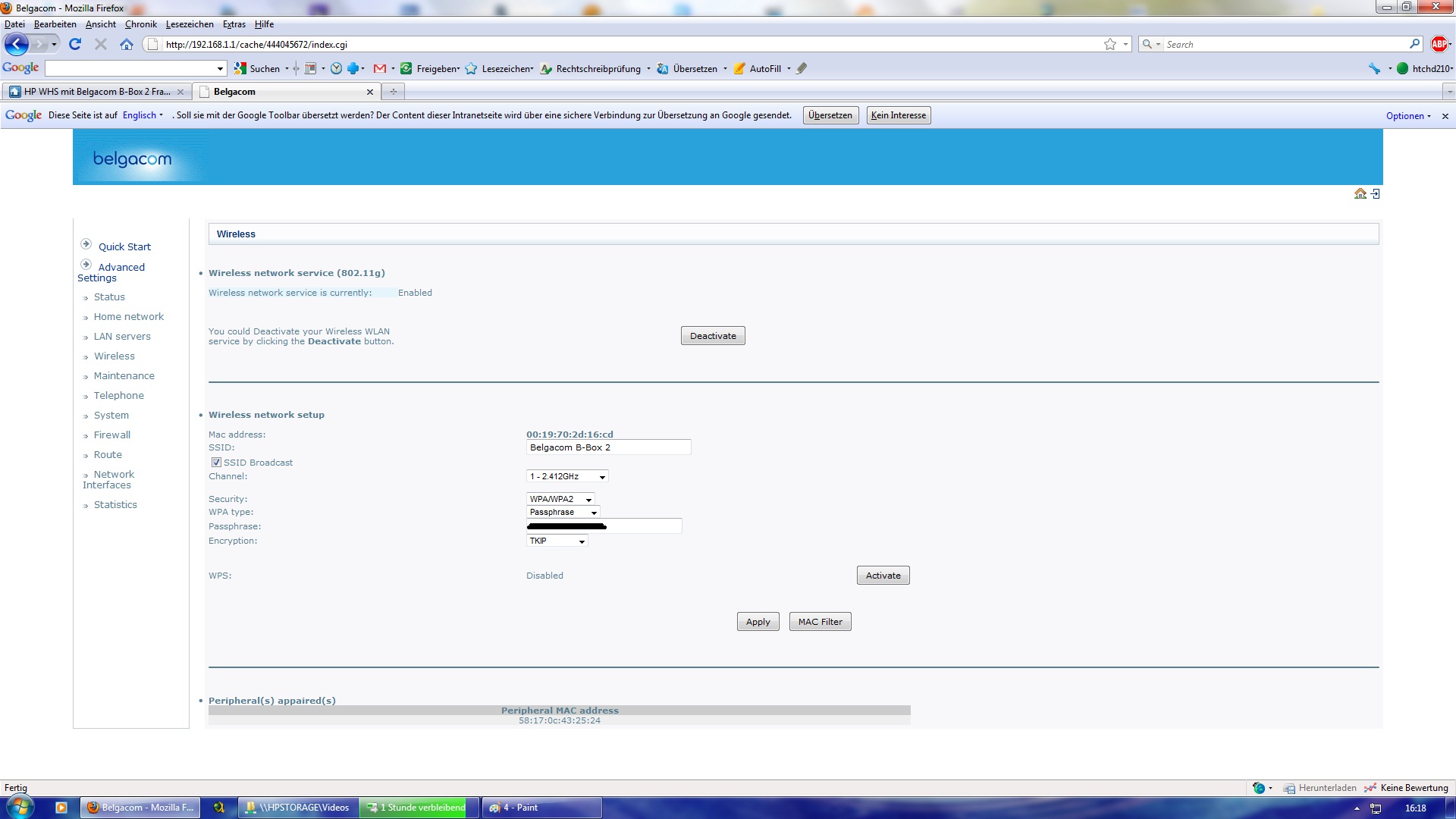Click the Firefox back navigation arrow
The image size is (1456, 819).
(16, 44)
